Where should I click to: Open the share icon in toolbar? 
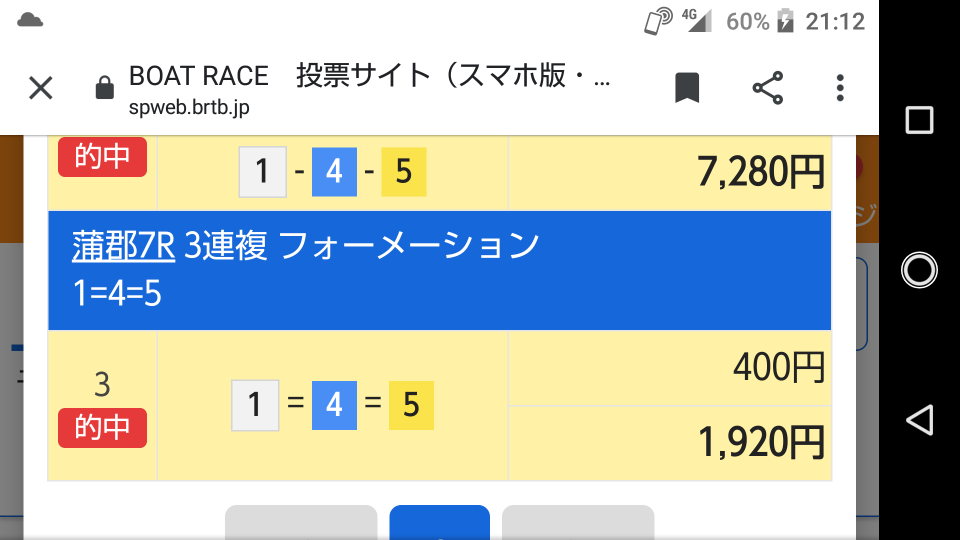(768, 88)
